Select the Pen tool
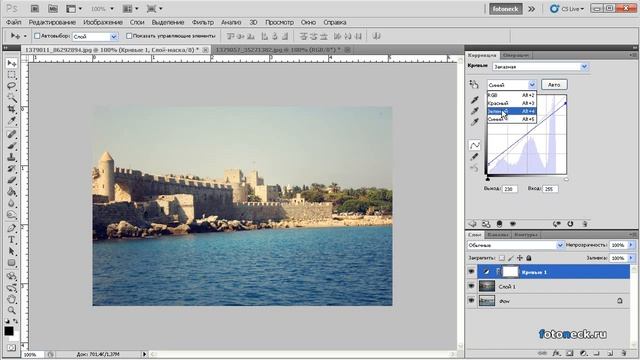 point(11,228)
